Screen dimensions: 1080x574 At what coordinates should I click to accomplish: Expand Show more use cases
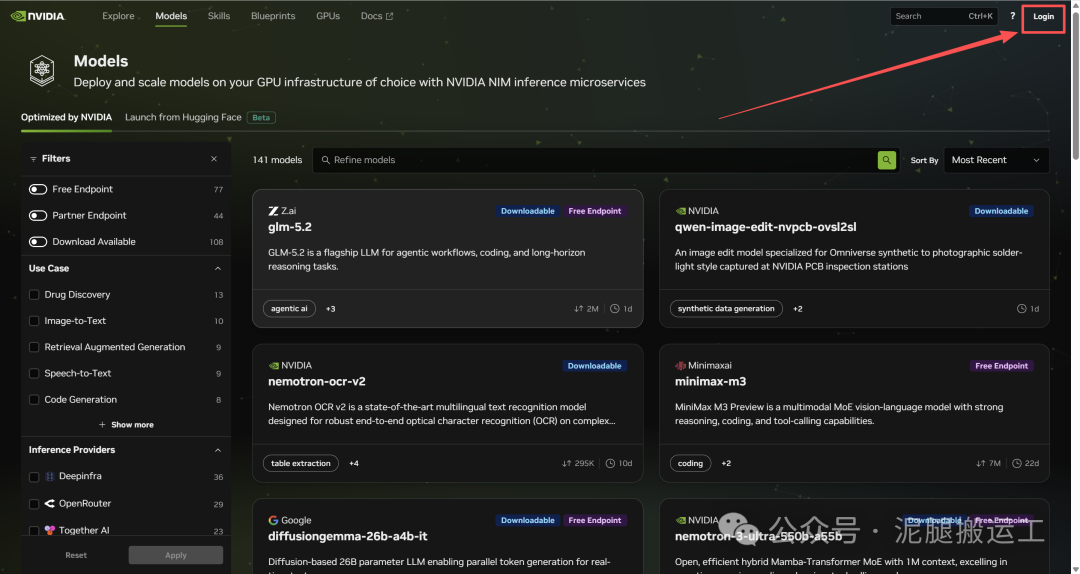(126, 424)
